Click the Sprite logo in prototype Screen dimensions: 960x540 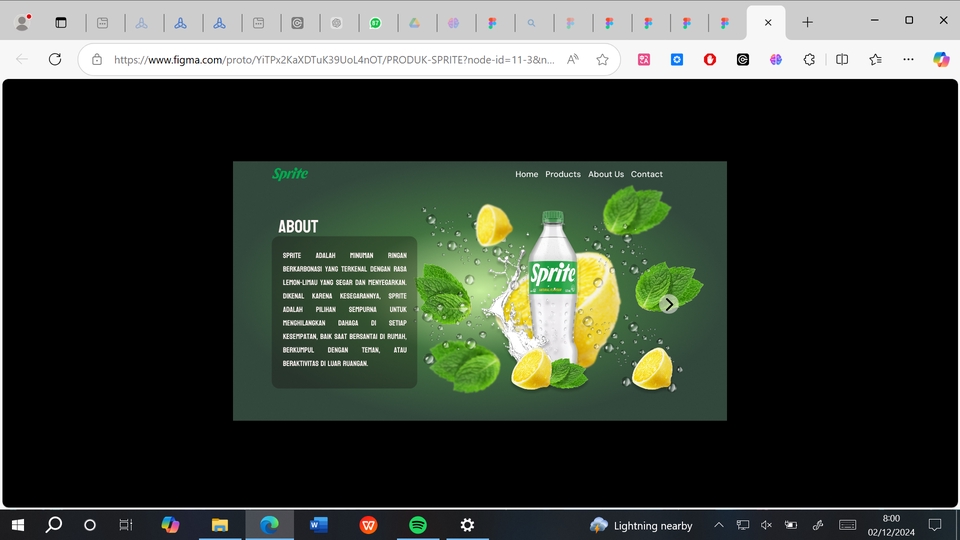[290, 174]
